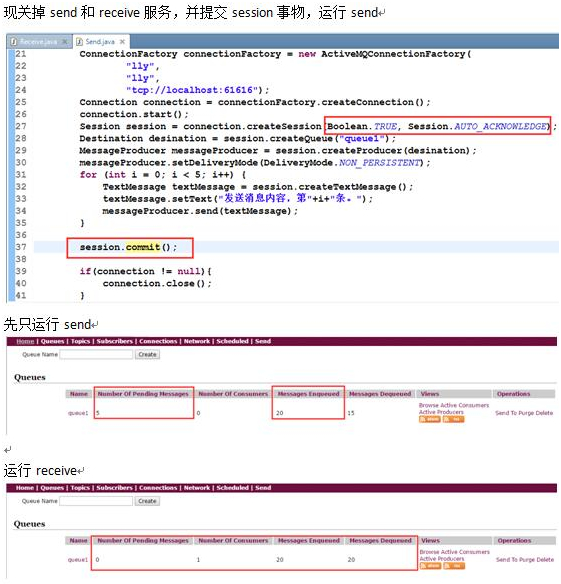Focus the upper Queue Name input field
Image resolution: width=561 pixels, height=584 pixels.
tap(96, 354)
